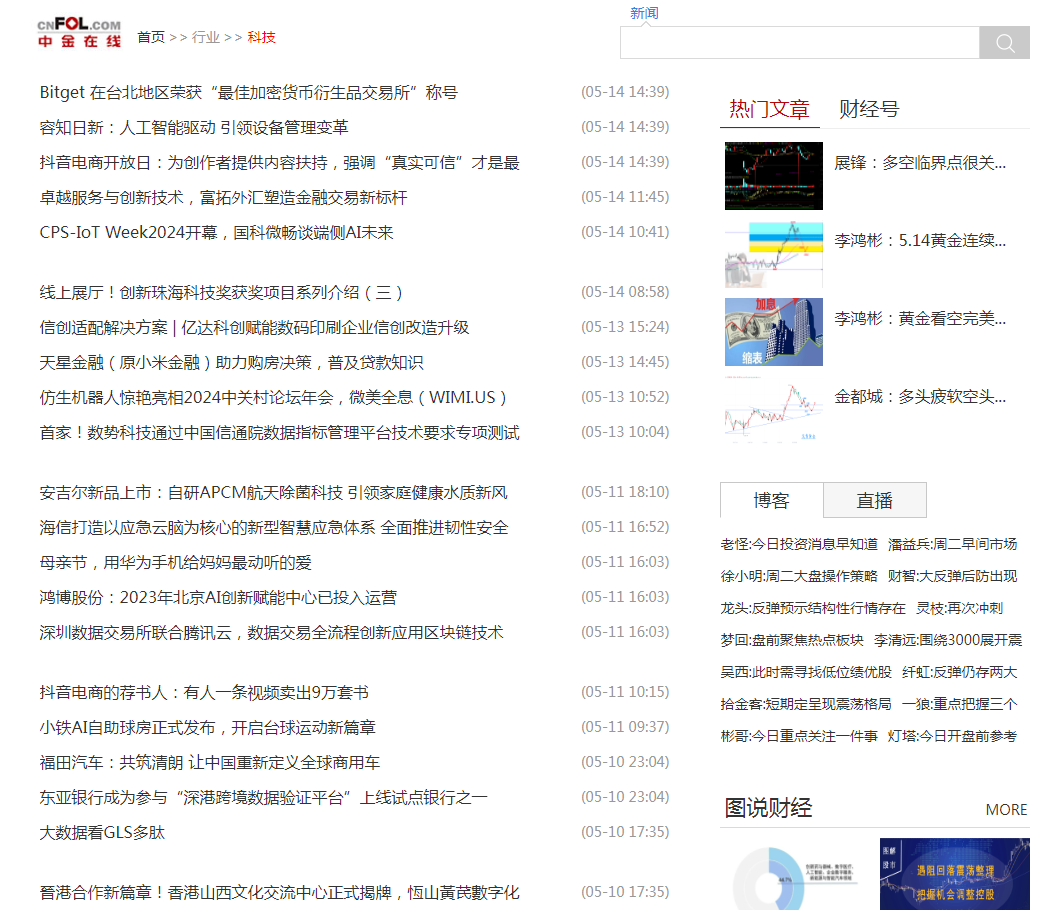Image resolution: width=1059 pixels, height=910 pixels.
Task: Open 抖音电商开放日 news headline
Action: coord(280,163)
